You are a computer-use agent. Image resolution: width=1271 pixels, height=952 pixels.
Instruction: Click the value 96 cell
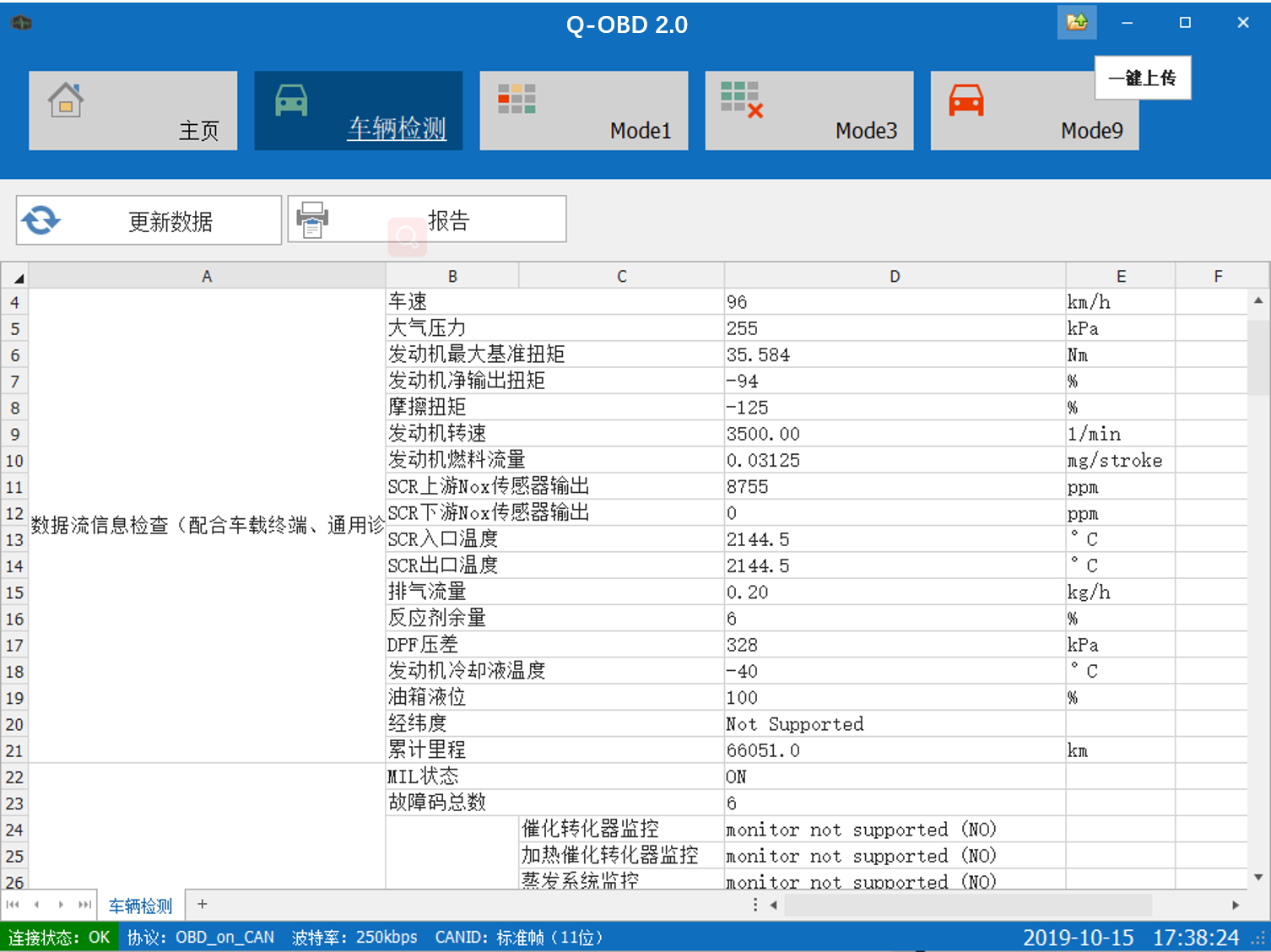(x=895, y=301)
